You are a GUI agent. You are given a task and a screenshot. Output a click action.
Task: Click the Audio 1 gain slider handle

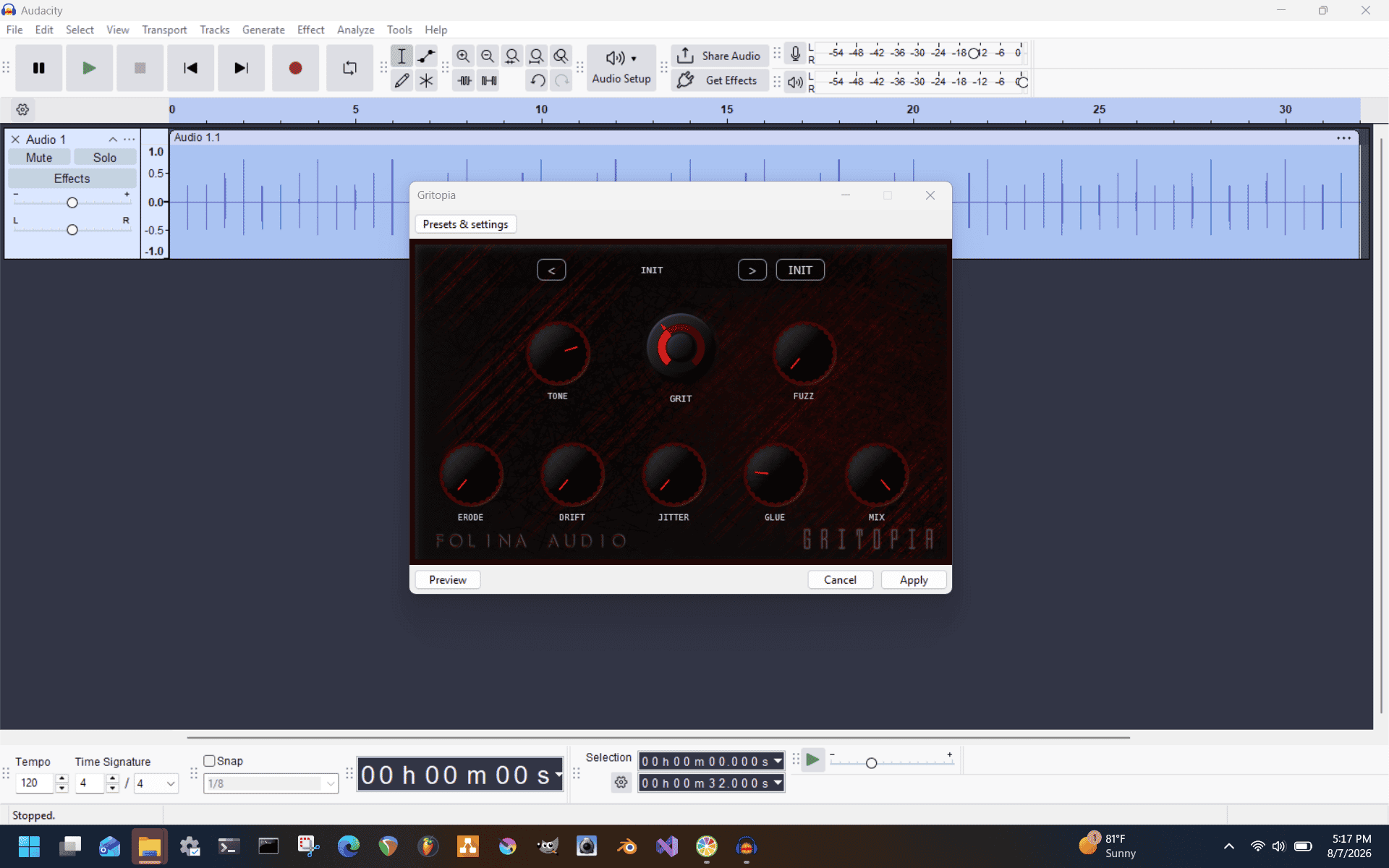click(72, 203)
